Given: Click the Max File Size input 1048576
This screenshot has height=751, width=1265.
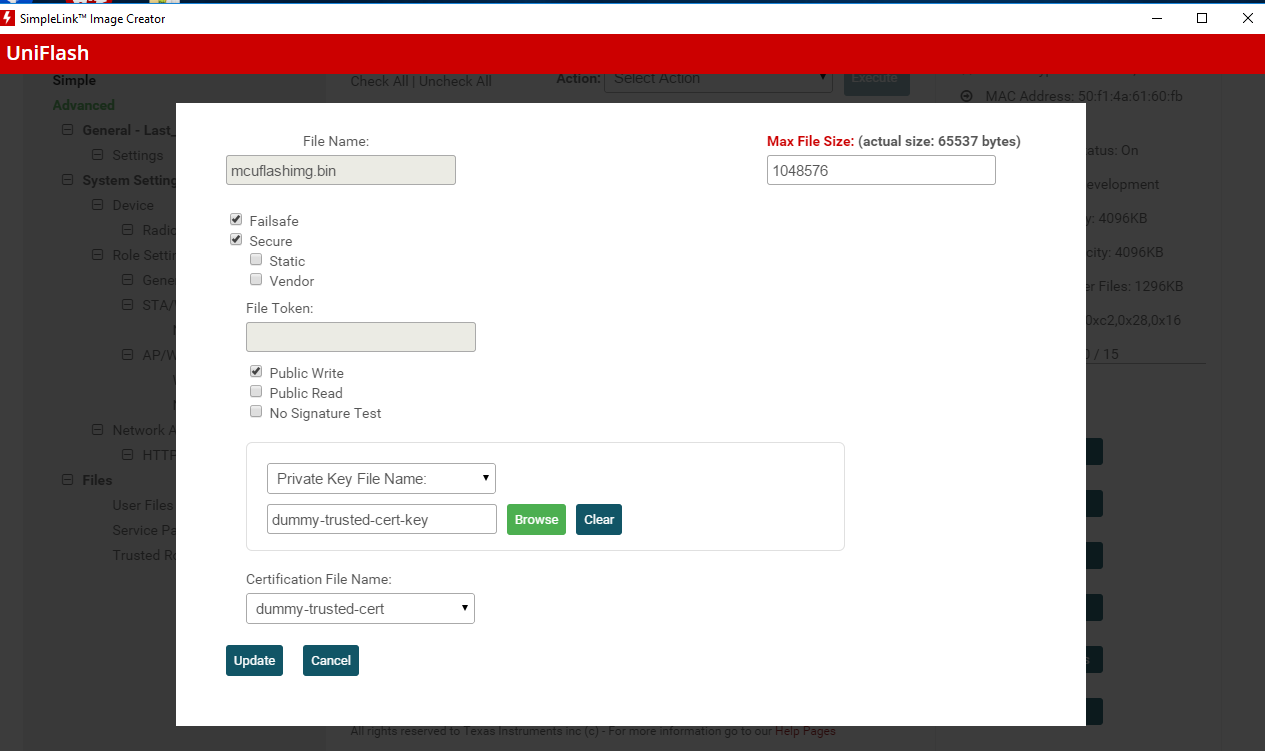Looking at the screenshot, I should pos(881,170).
